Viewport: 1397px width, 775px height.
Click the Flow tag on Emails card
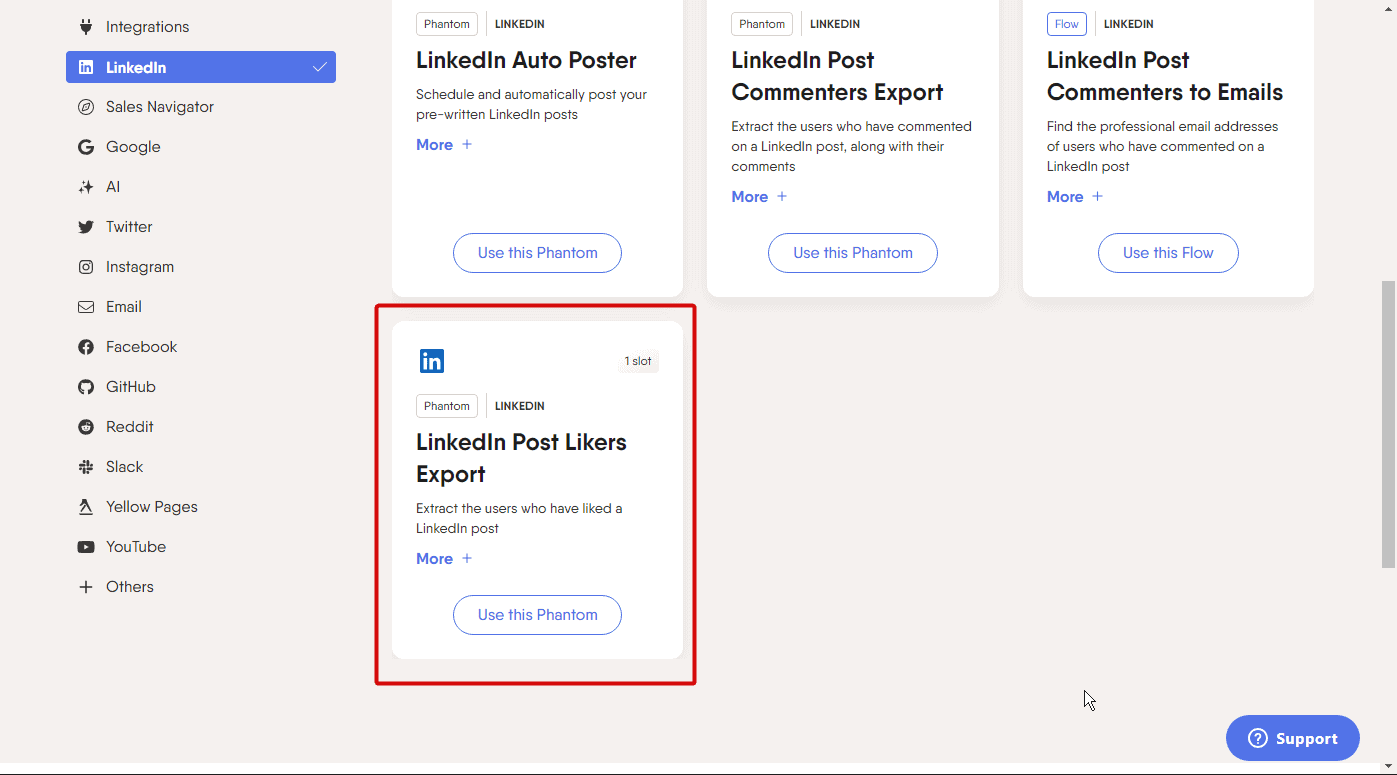click(x=1067, y=24)
